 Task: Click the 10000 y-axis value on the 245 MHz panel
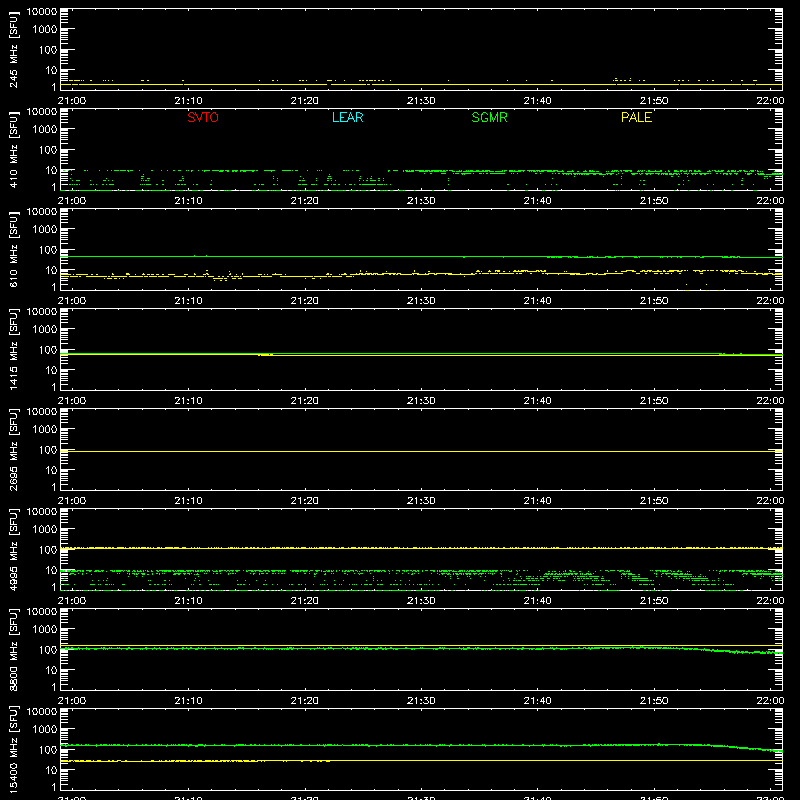(x=42, y=12)
